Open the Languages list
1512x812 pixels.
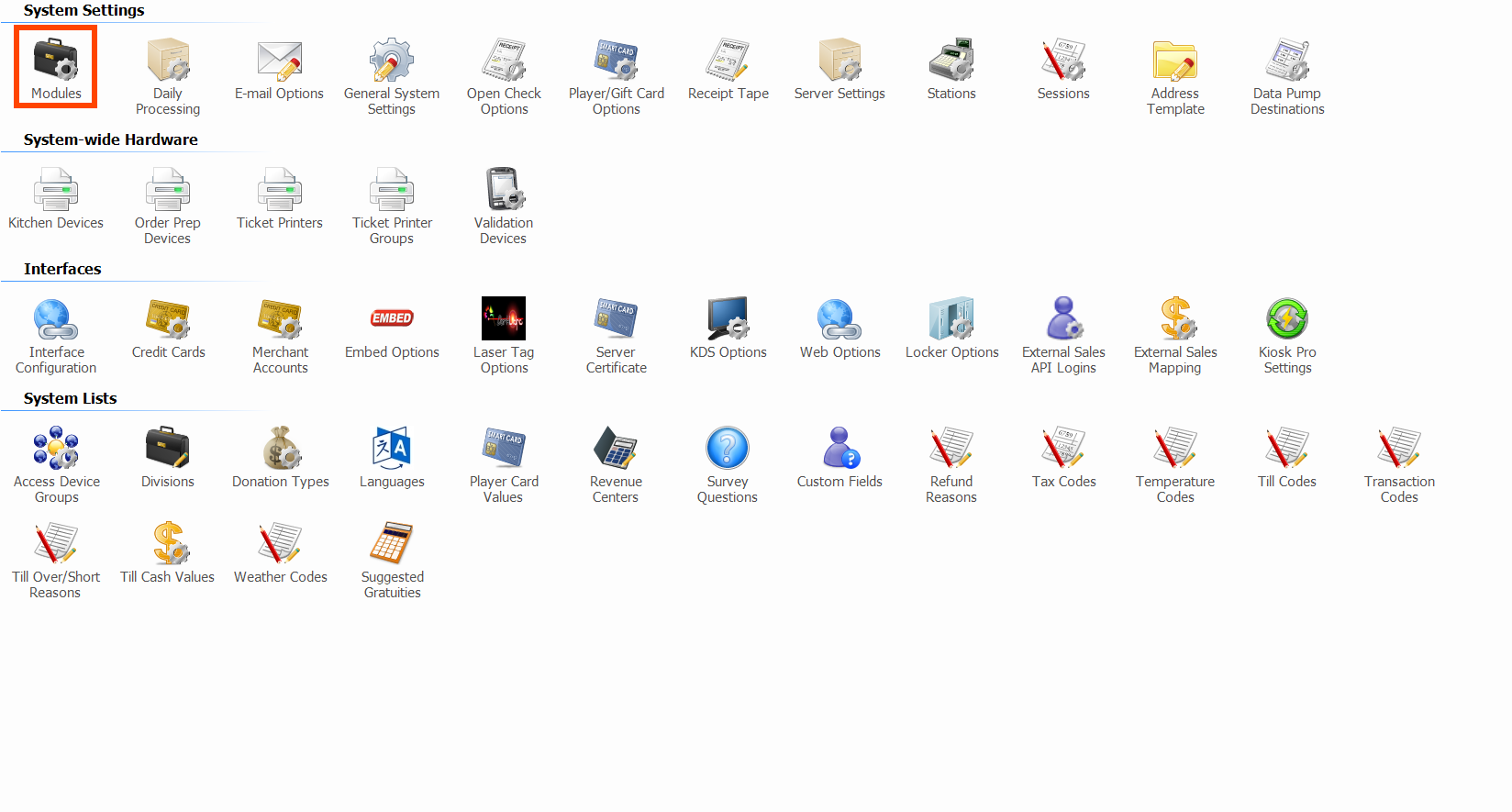pyautogui.click(x=392, y=449)
